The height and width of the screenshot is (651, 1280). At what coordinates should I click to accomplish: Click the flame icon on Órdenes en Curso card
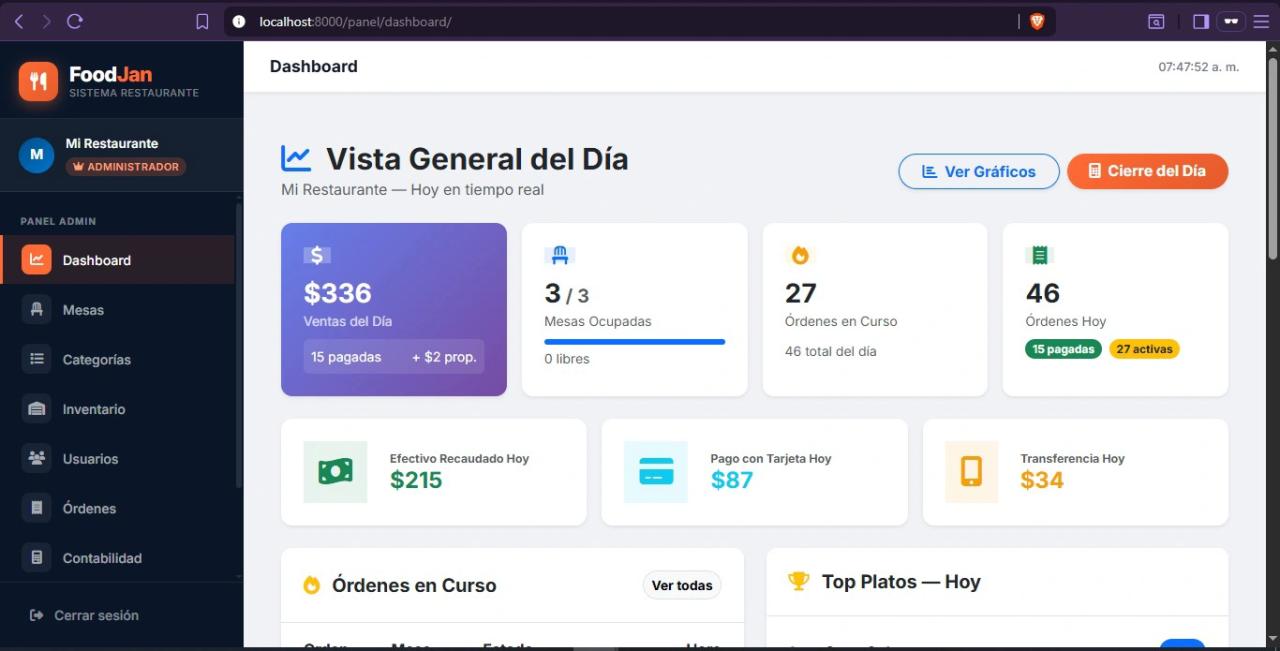pos(800,255)
